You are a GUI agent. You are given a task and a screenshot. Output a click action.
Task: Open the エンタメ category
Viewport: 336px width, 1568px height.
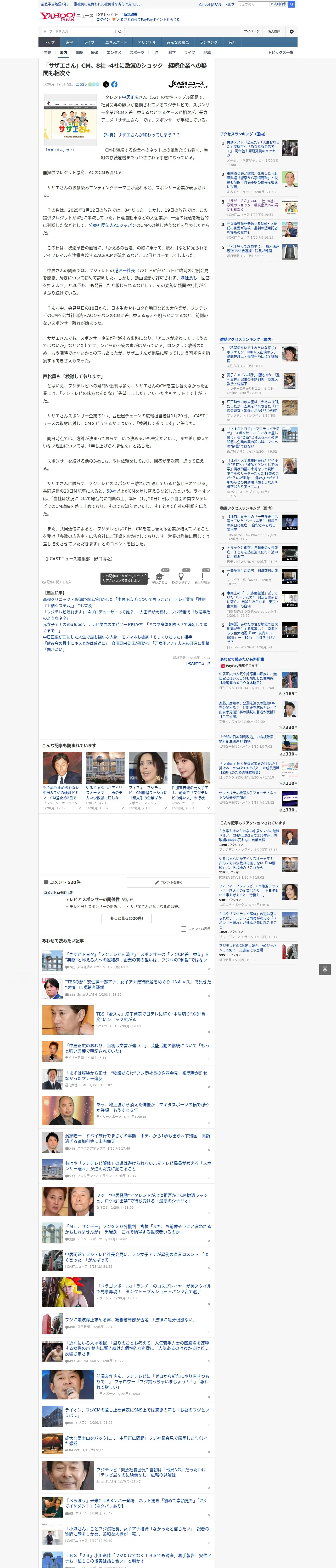tap(114, 52)
